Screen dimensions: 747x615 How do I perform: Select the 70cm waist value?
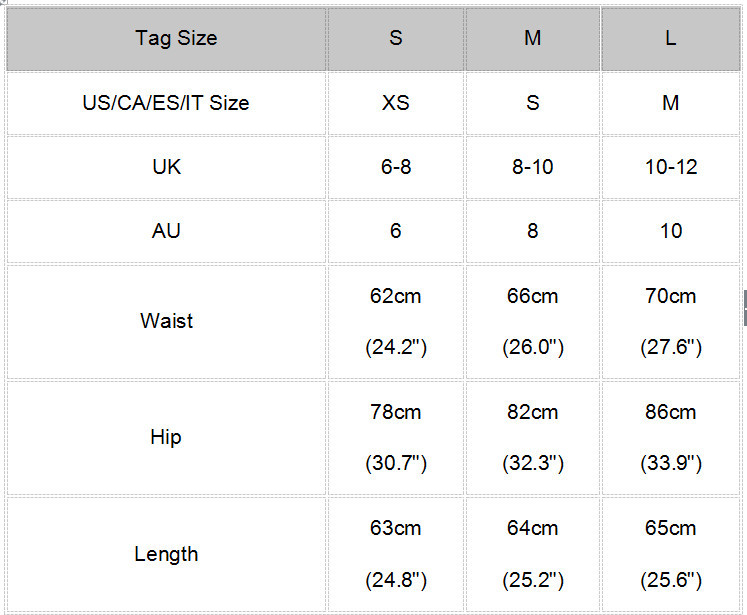(671, 296)
